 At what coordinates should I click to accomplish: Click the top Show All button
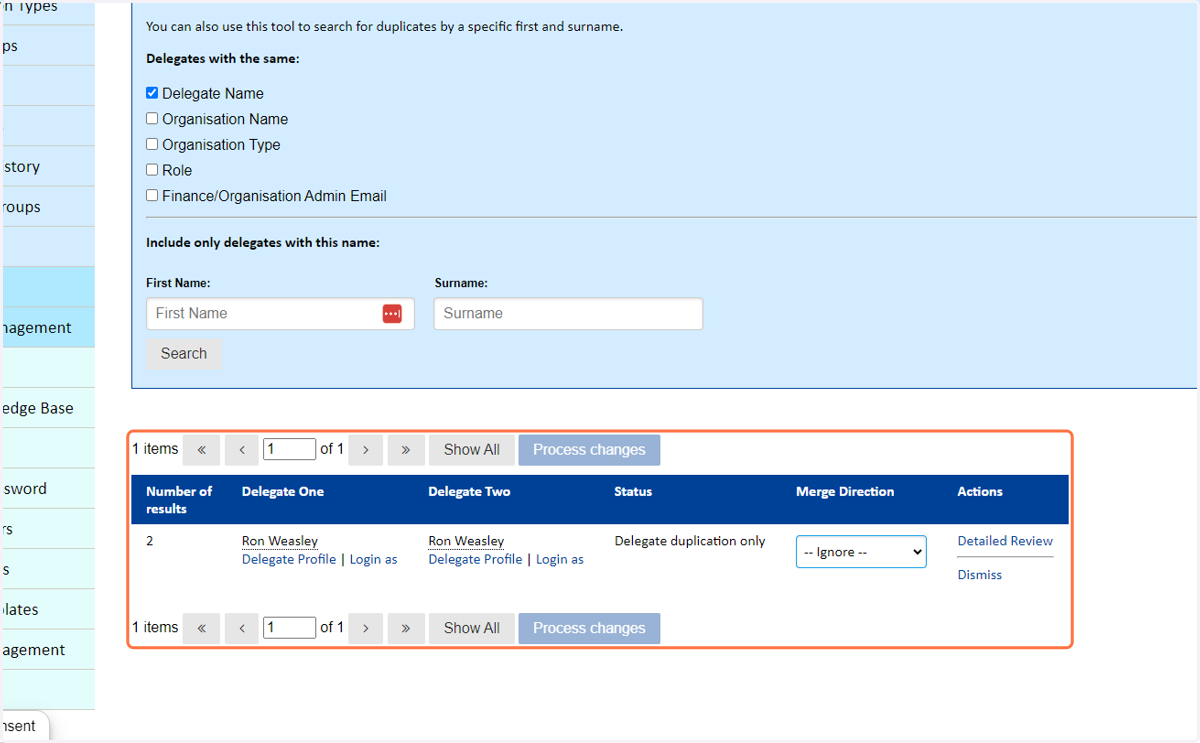click(x=472, y=450)
